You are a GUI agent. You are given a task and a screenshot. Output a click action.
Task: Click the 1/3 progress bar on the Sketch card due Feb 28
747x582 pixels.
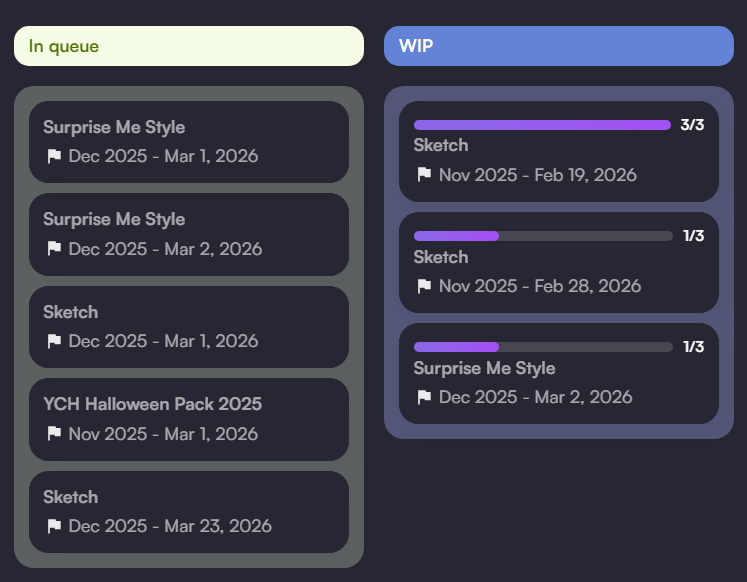click(x=542, y=236)
